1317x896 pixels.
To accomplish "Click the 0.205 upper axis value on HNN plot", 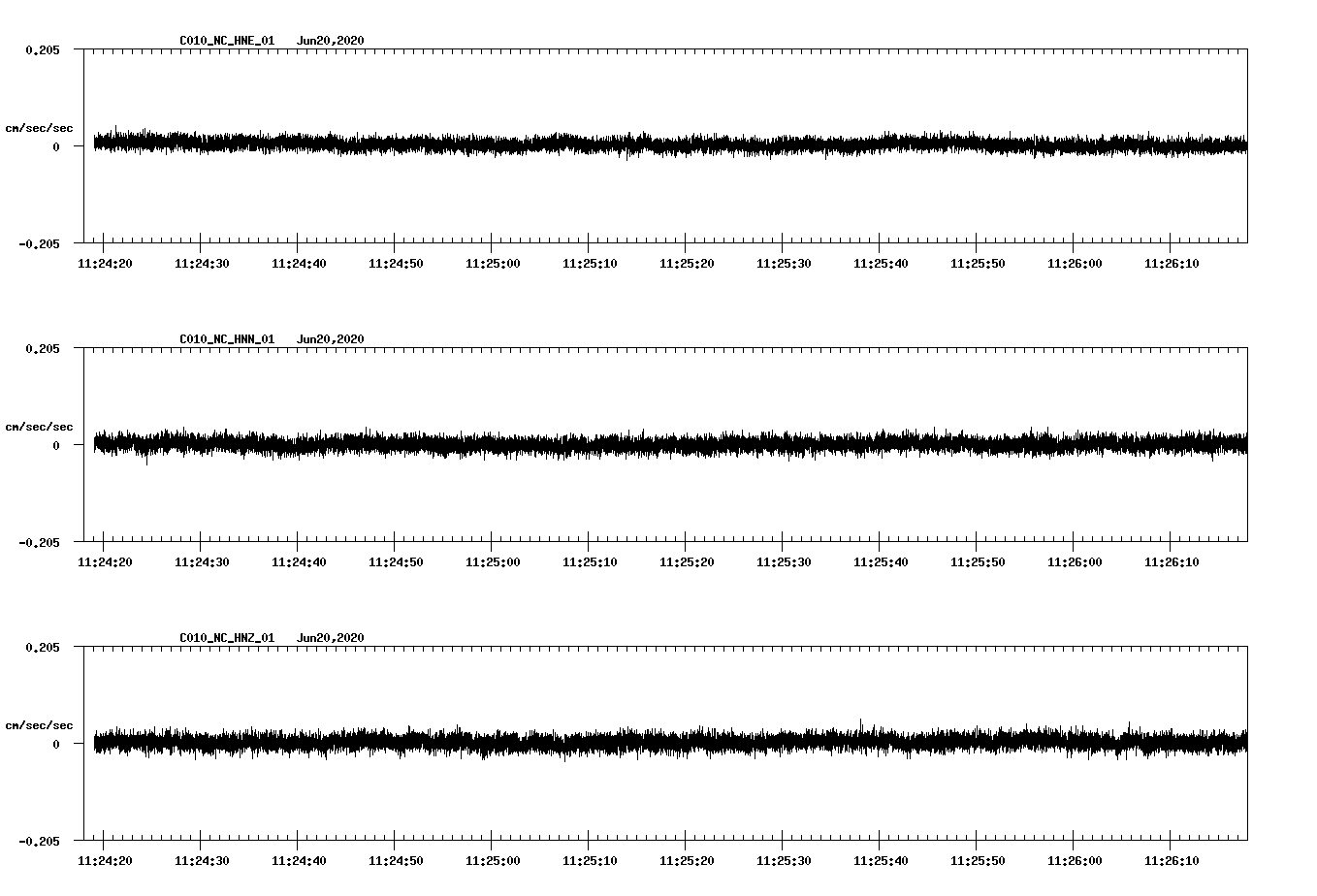I will click(x=42, y=348).
